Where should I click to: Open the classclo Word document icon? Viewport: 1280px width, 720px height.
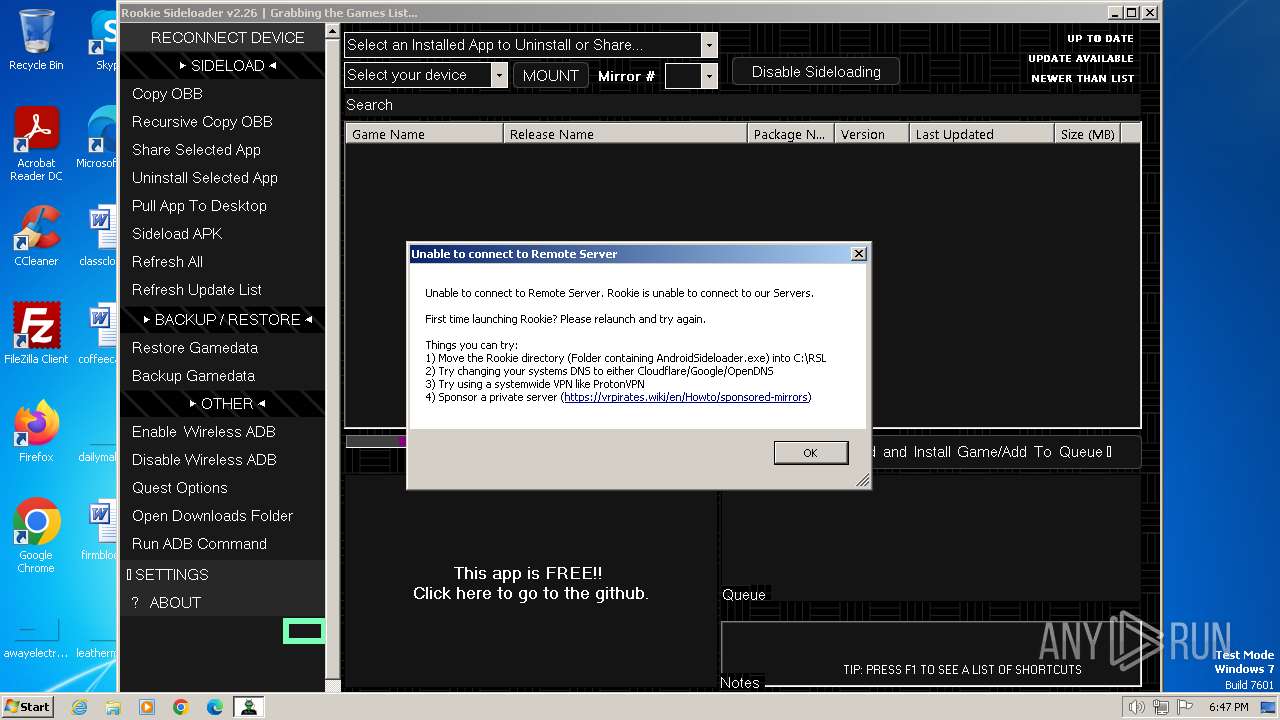(98, 236)
